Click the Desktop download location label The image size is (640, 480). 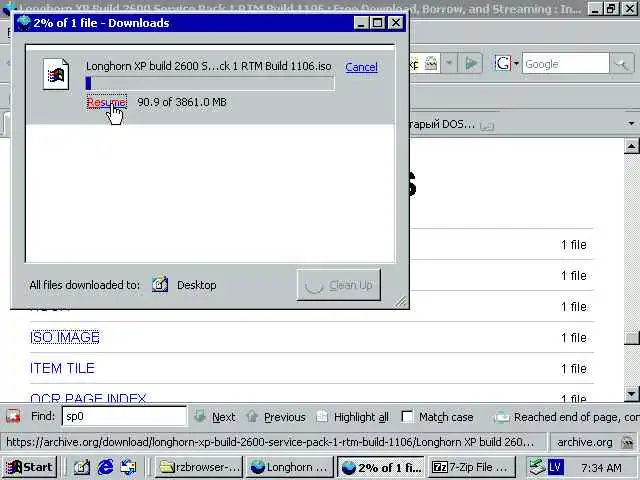tap(196, 285)
